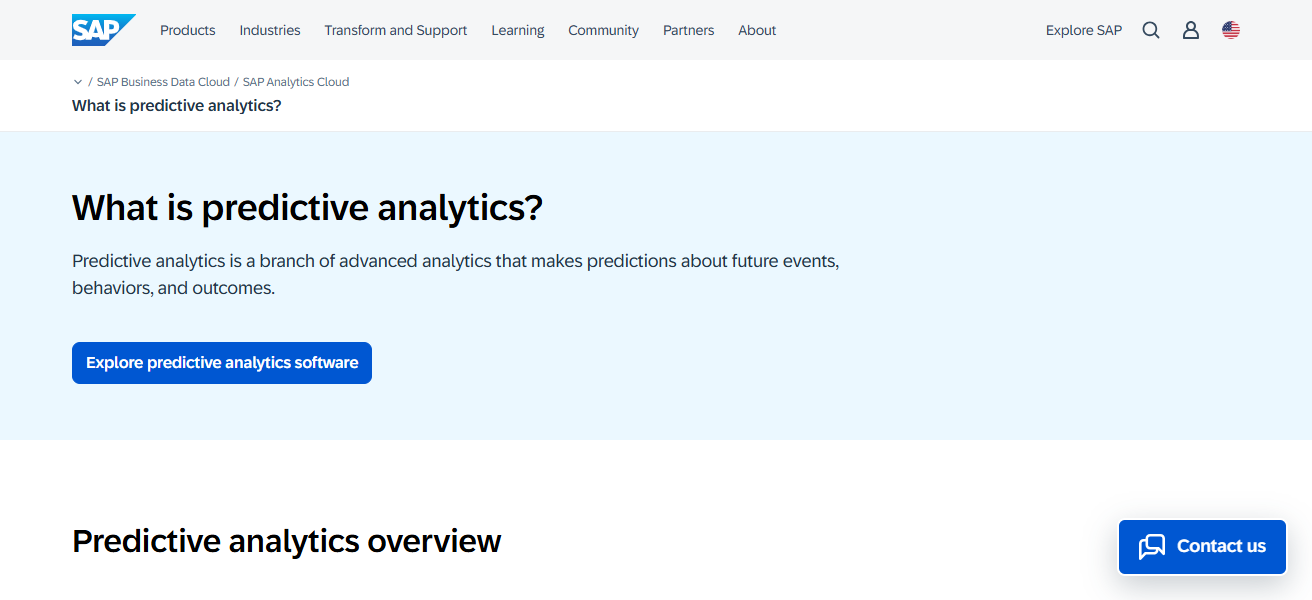Viewport: 1312px width, 600px height.
Task: Open the Learning menu
Action: pyautogui.click(x=517, y=30)
